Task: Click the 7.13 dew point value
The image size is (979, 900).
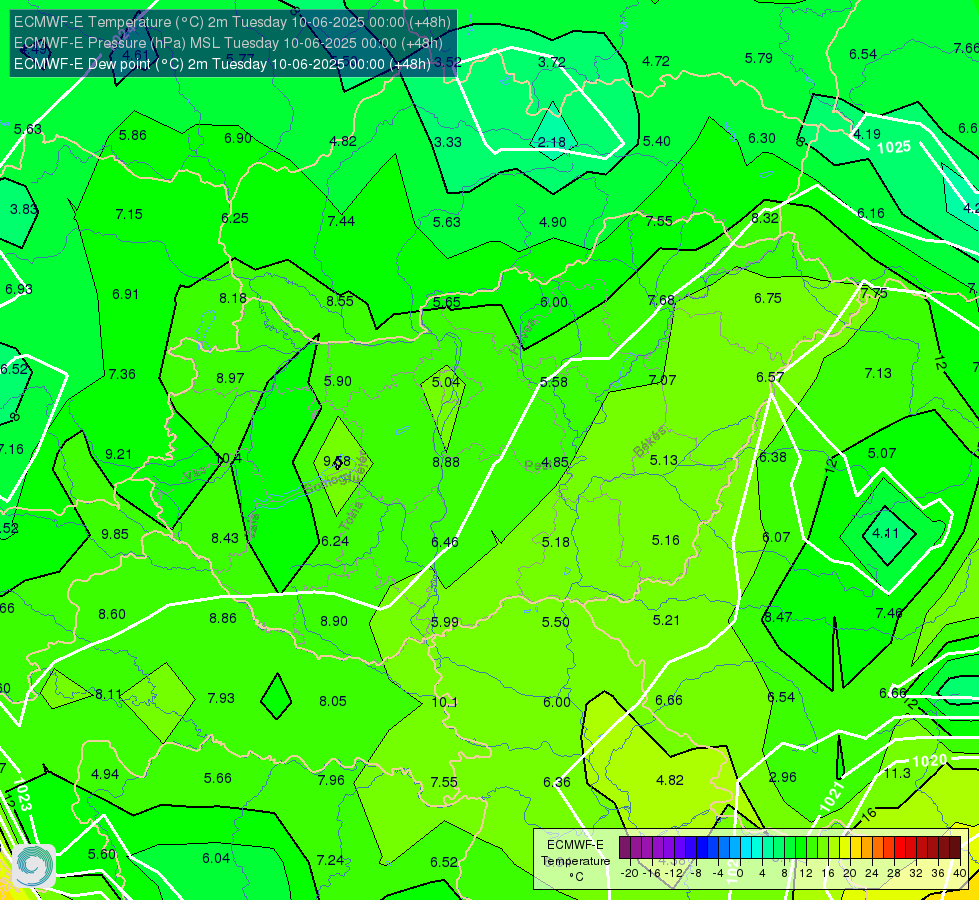Action: [878, 373]
